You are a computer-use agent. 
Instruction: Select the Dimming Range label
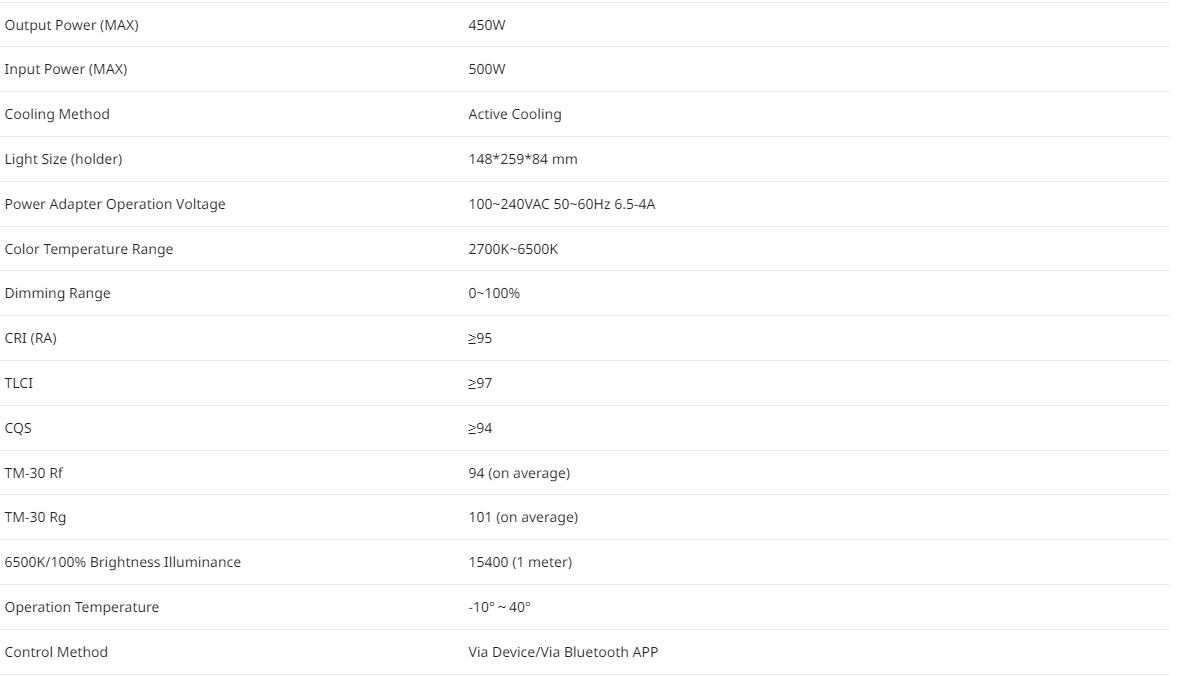click(x=57, y=293)
